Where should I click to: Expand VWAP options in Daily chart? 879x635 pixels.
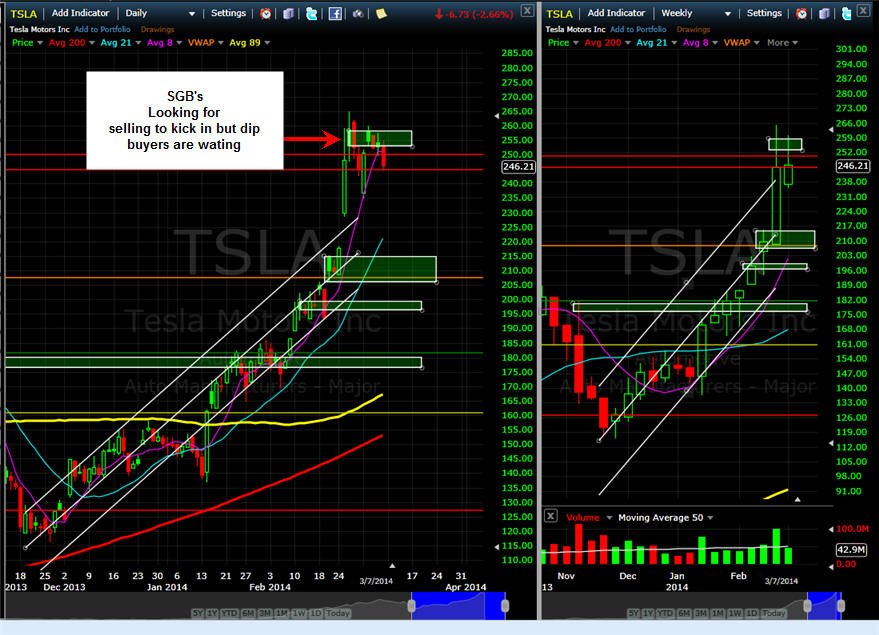pos(220,43)
